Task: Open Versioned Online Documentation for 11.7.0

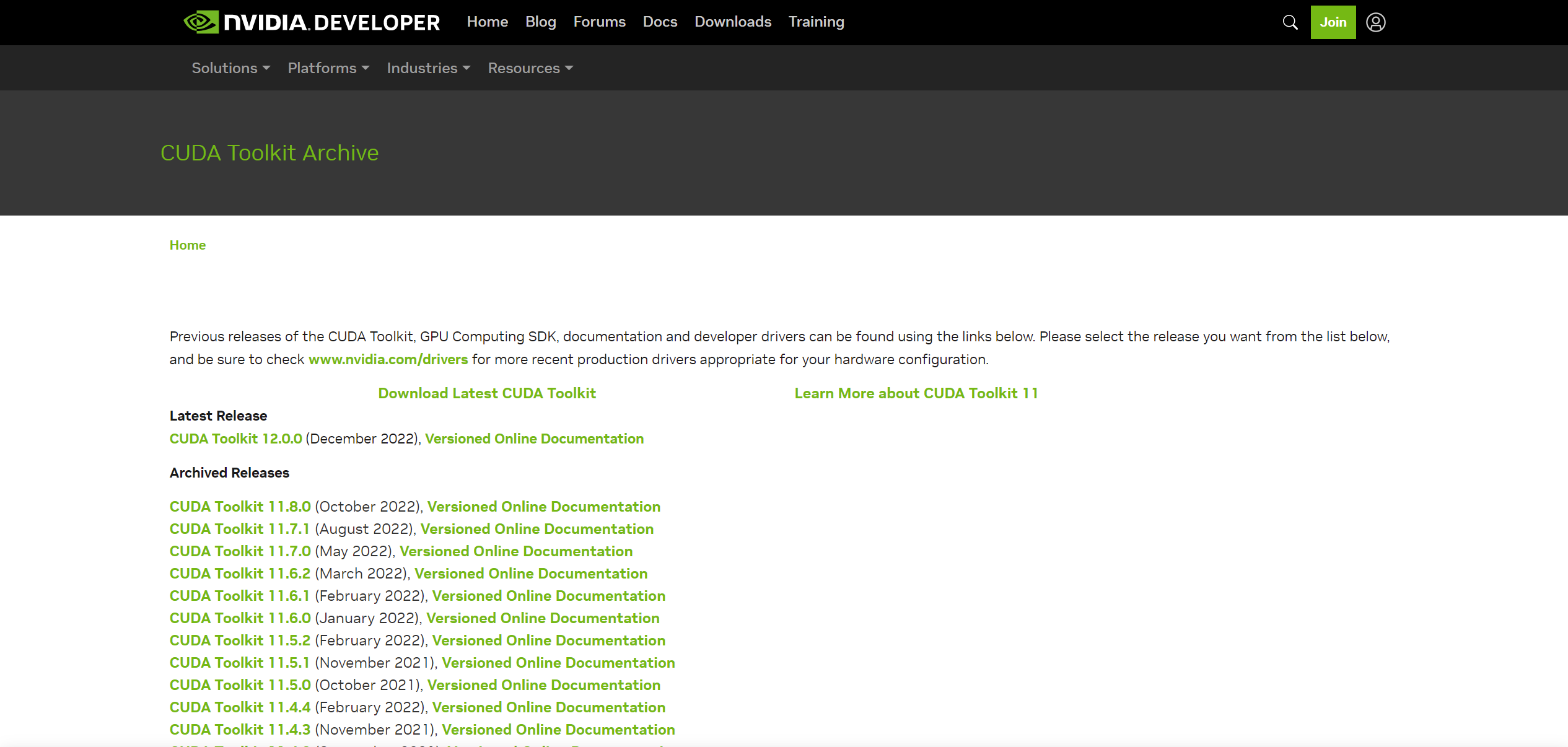Action: point(516,551)
